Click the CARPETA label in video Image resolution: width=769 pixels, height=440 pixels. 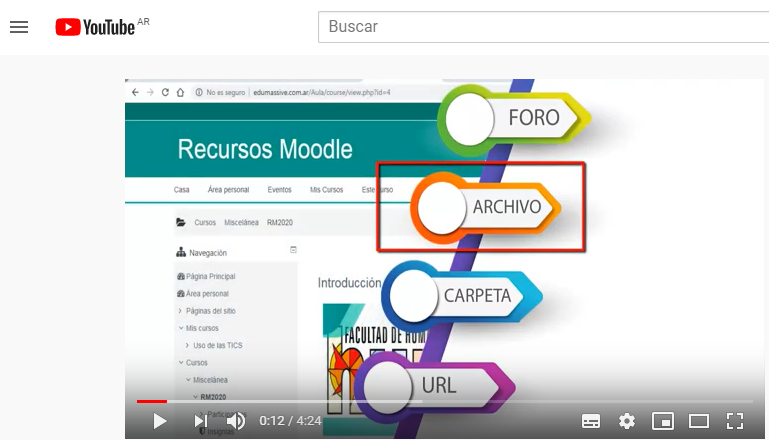coord(477,296)
